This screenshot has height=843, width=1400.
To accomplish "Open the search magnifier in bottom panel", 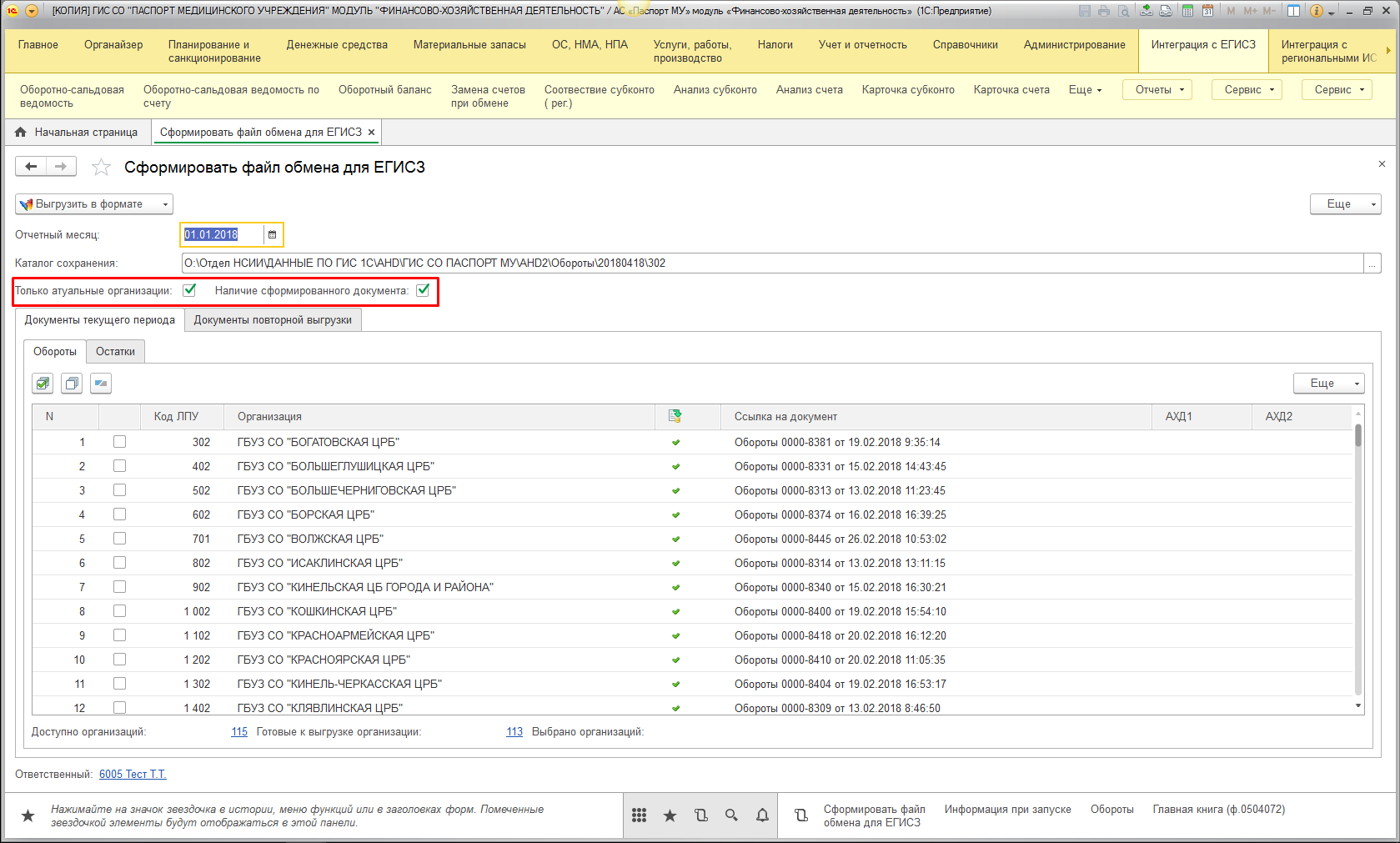I will point(731,815).
